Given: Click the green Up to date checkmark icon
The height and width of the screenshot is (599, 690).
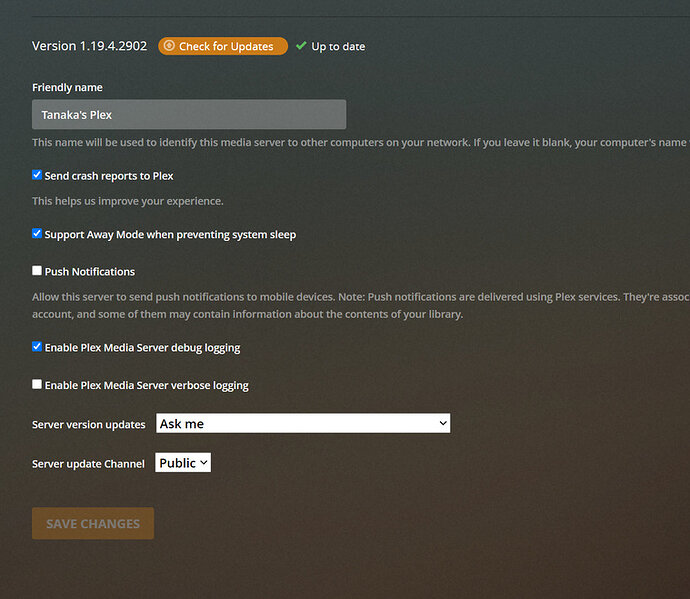Looking at the screenshot, I should 301,46.
